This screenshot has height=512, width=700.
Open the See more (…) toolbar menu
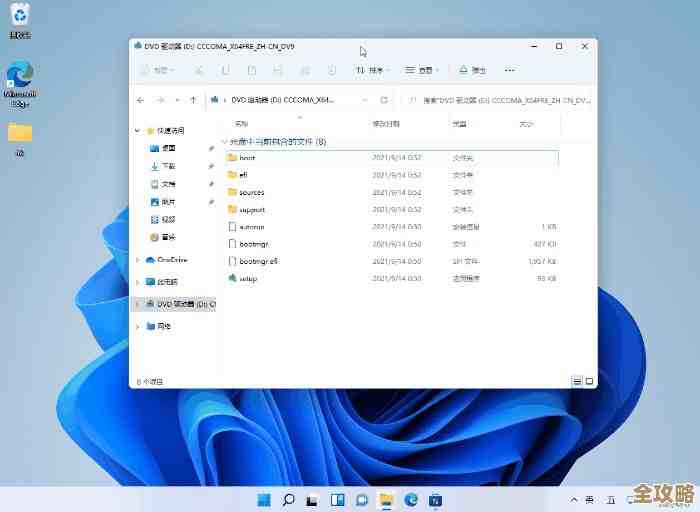[509, 70]
